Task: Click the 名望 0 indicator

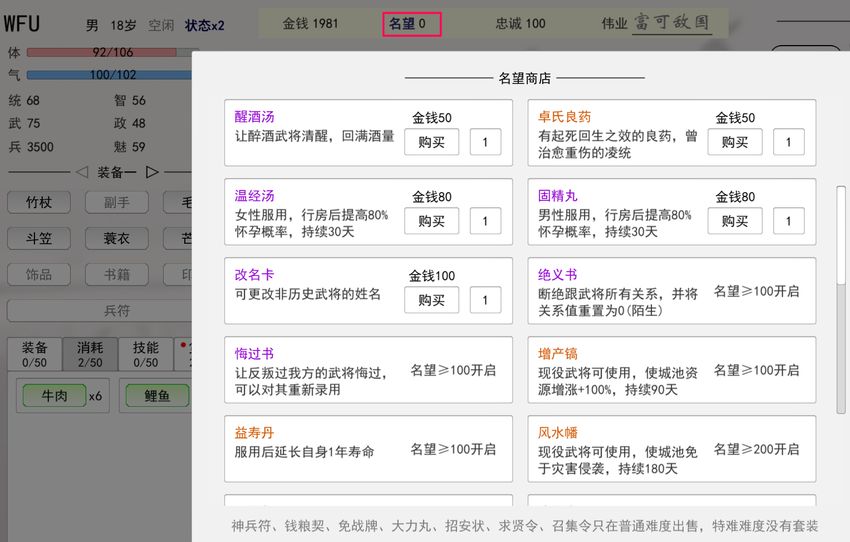Action: [x=411, y=23]
